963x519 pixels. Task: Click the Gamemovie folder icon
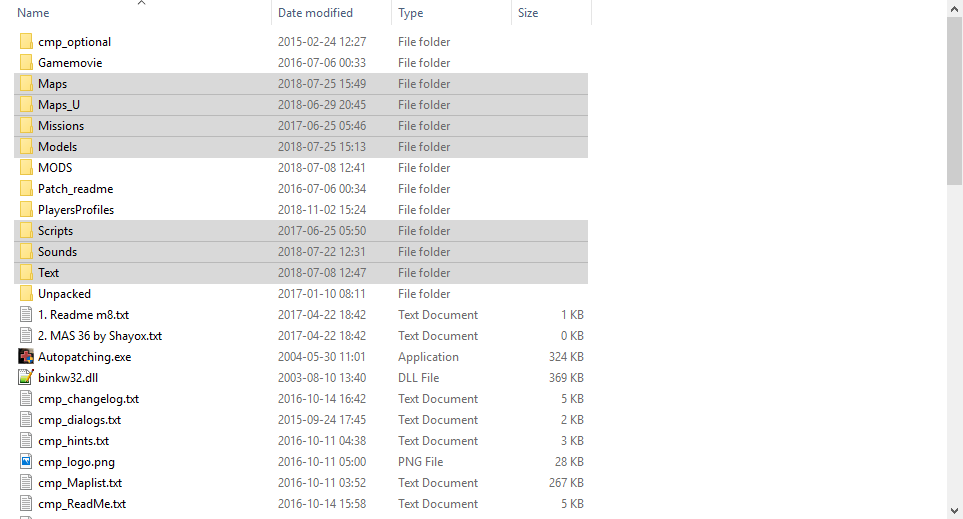coord(26,63)
